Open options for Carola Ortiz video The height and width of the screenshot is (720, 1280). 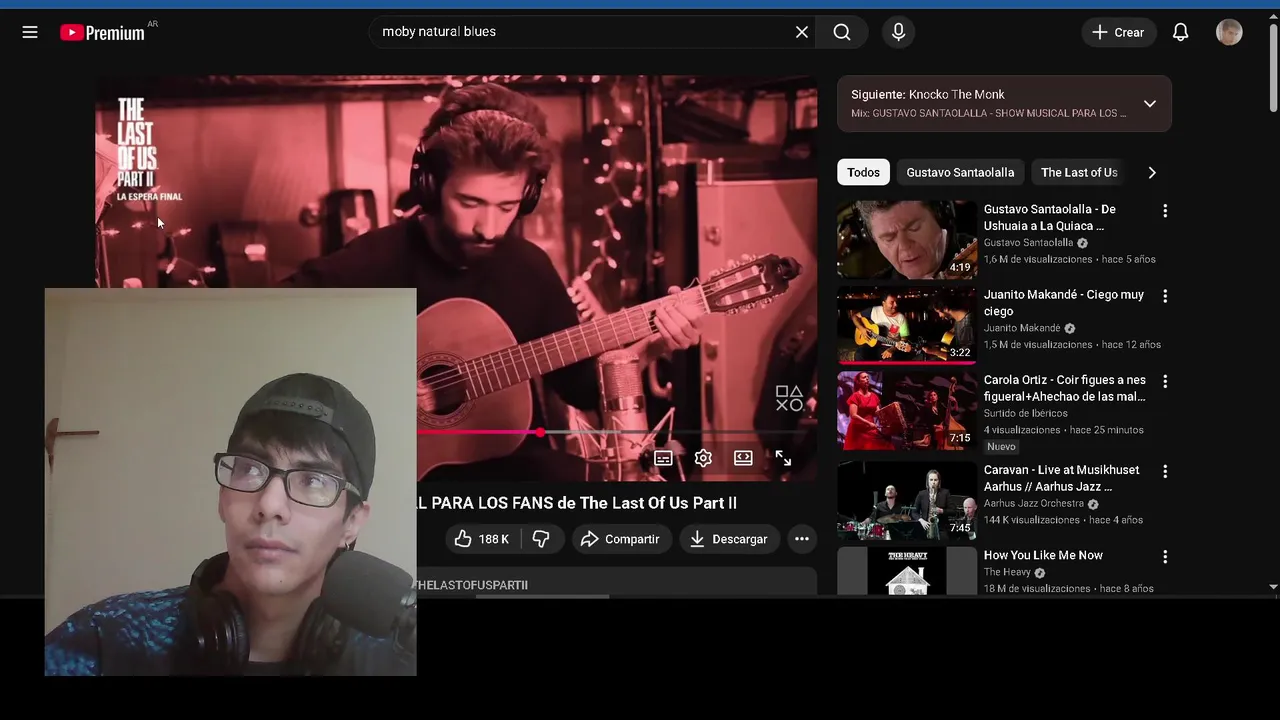tap(1164, 381)
